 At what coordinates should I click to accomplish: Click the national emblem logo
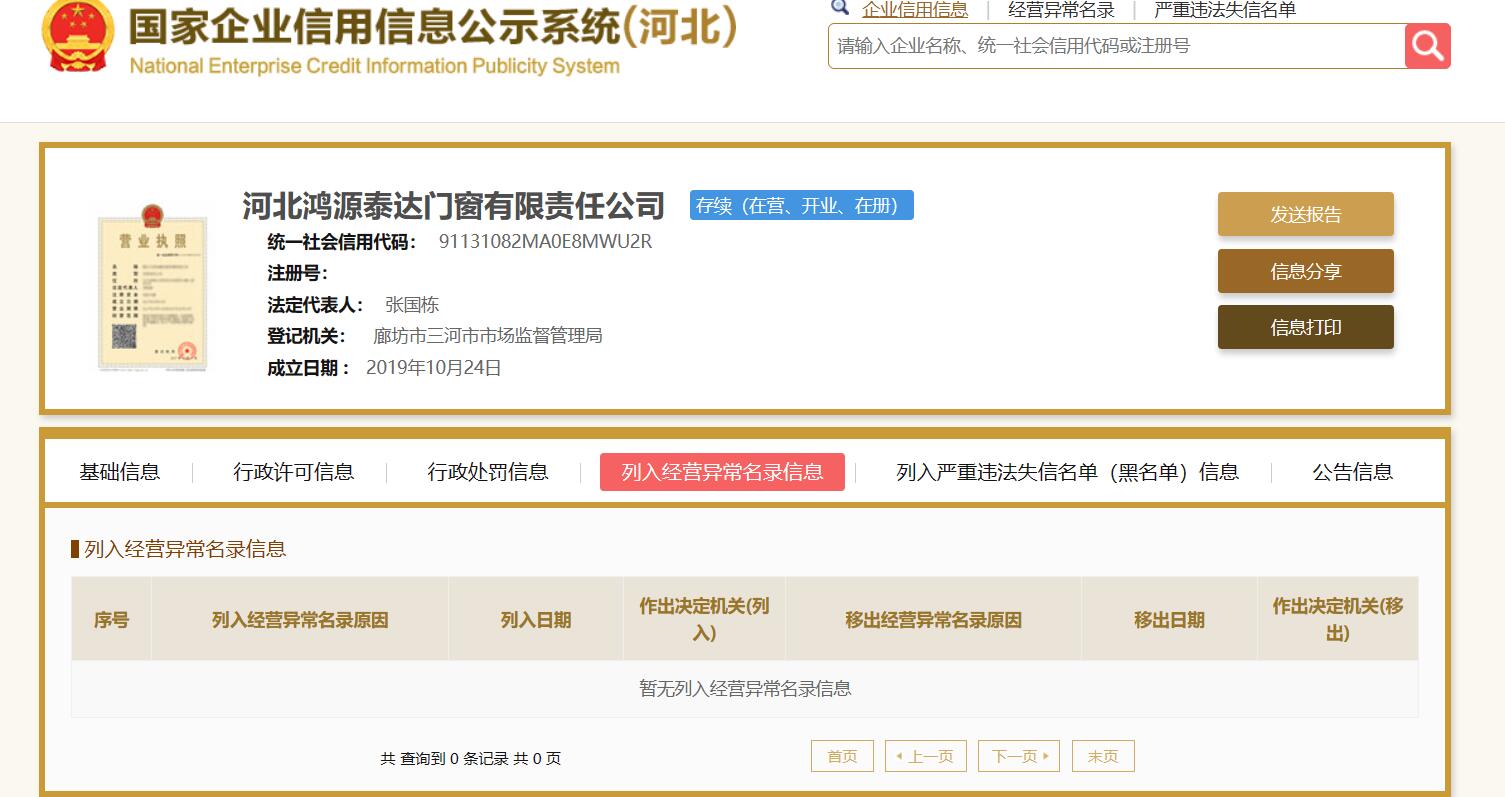pos(78,34)
